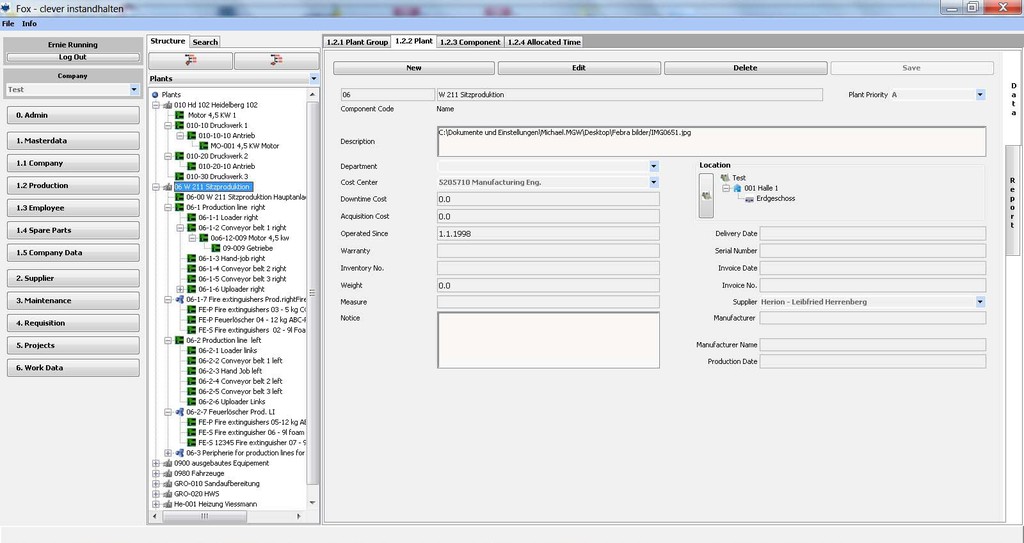Collapse the 06 W 211 Sitzproduktion tree node

coord(155,187)
